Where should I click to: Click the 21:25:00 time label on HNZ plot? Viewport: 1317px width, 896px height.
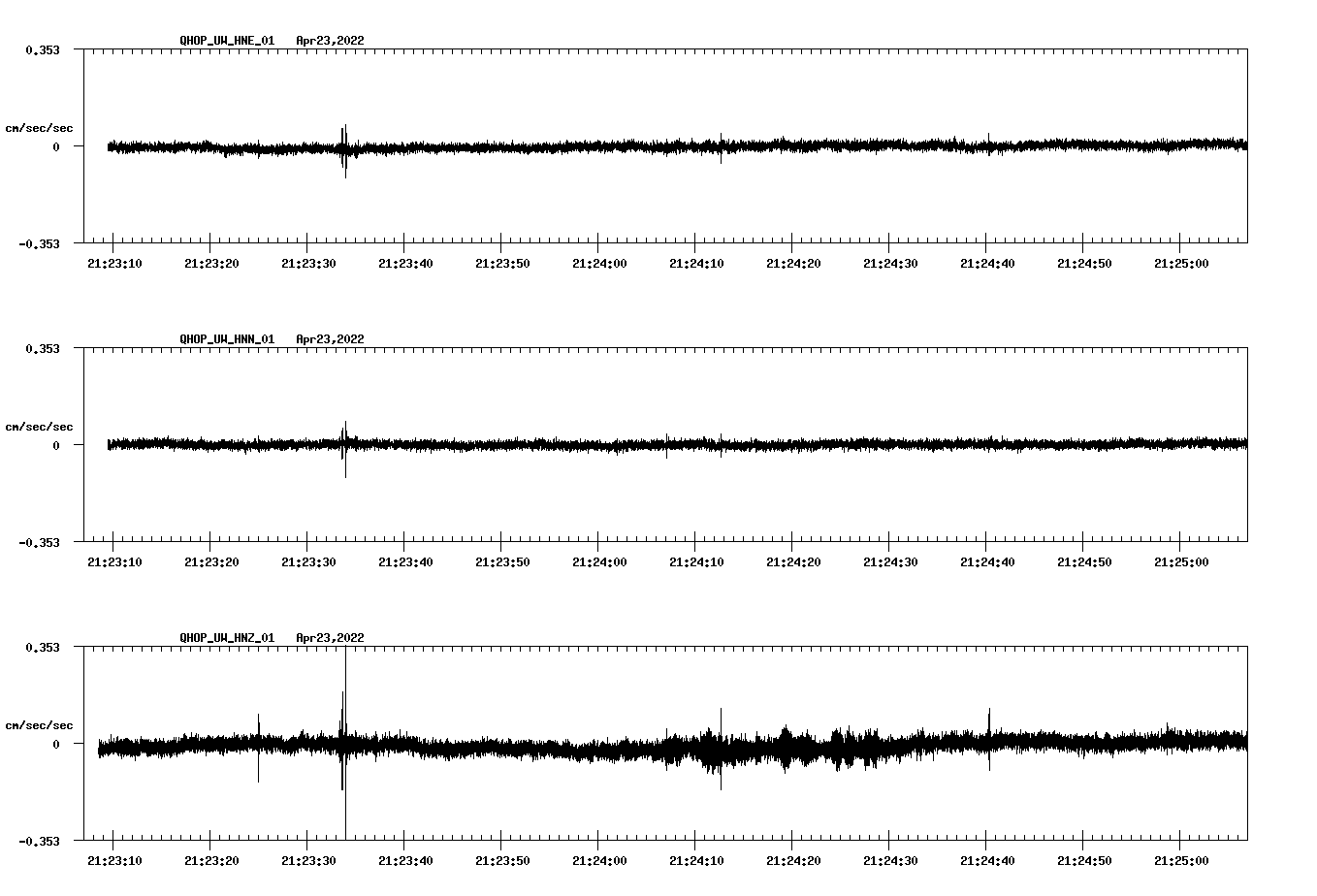pyautogui.click(x=1181, y=861)
